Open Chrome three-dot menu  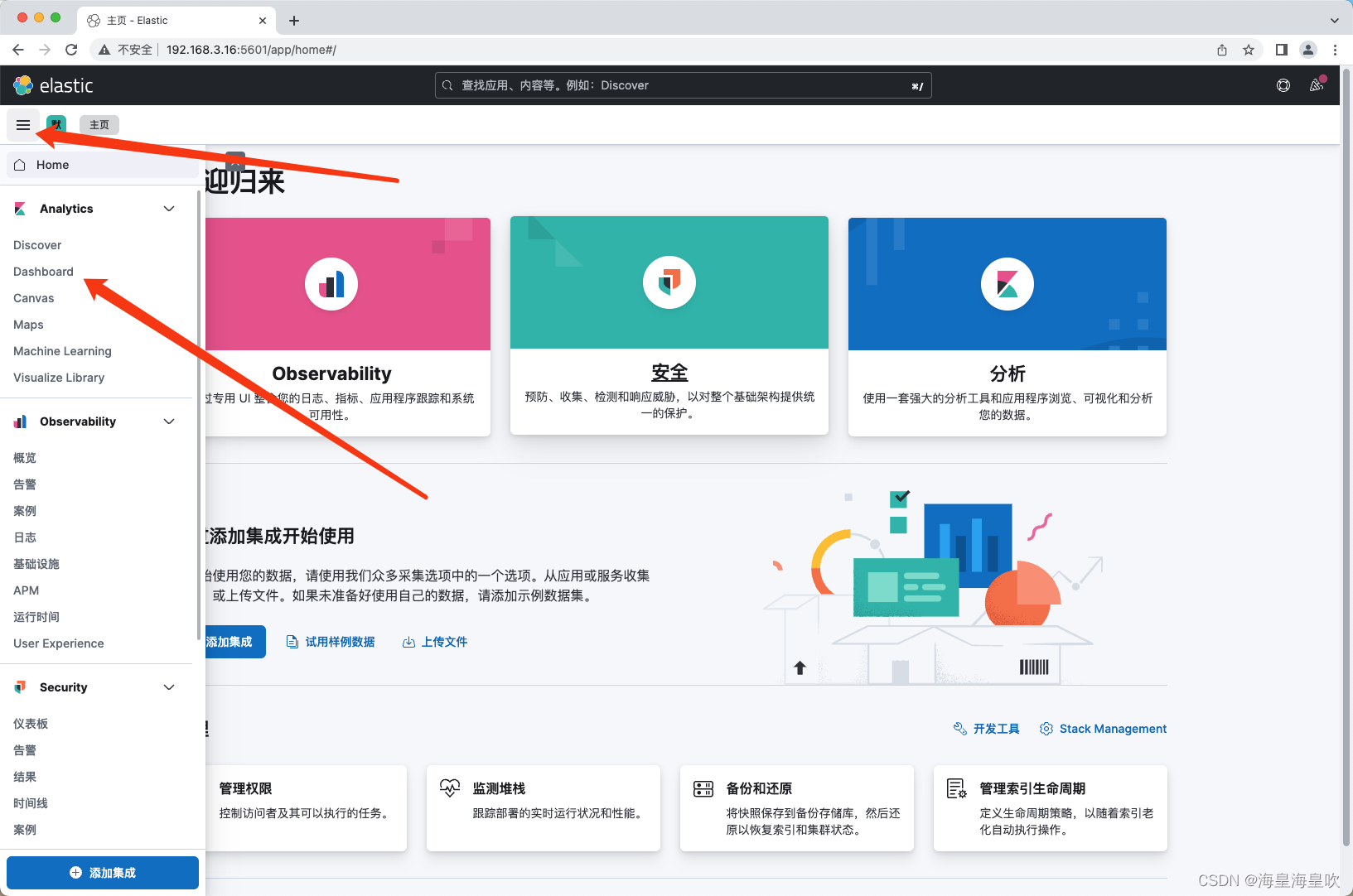click(1335, 50)
